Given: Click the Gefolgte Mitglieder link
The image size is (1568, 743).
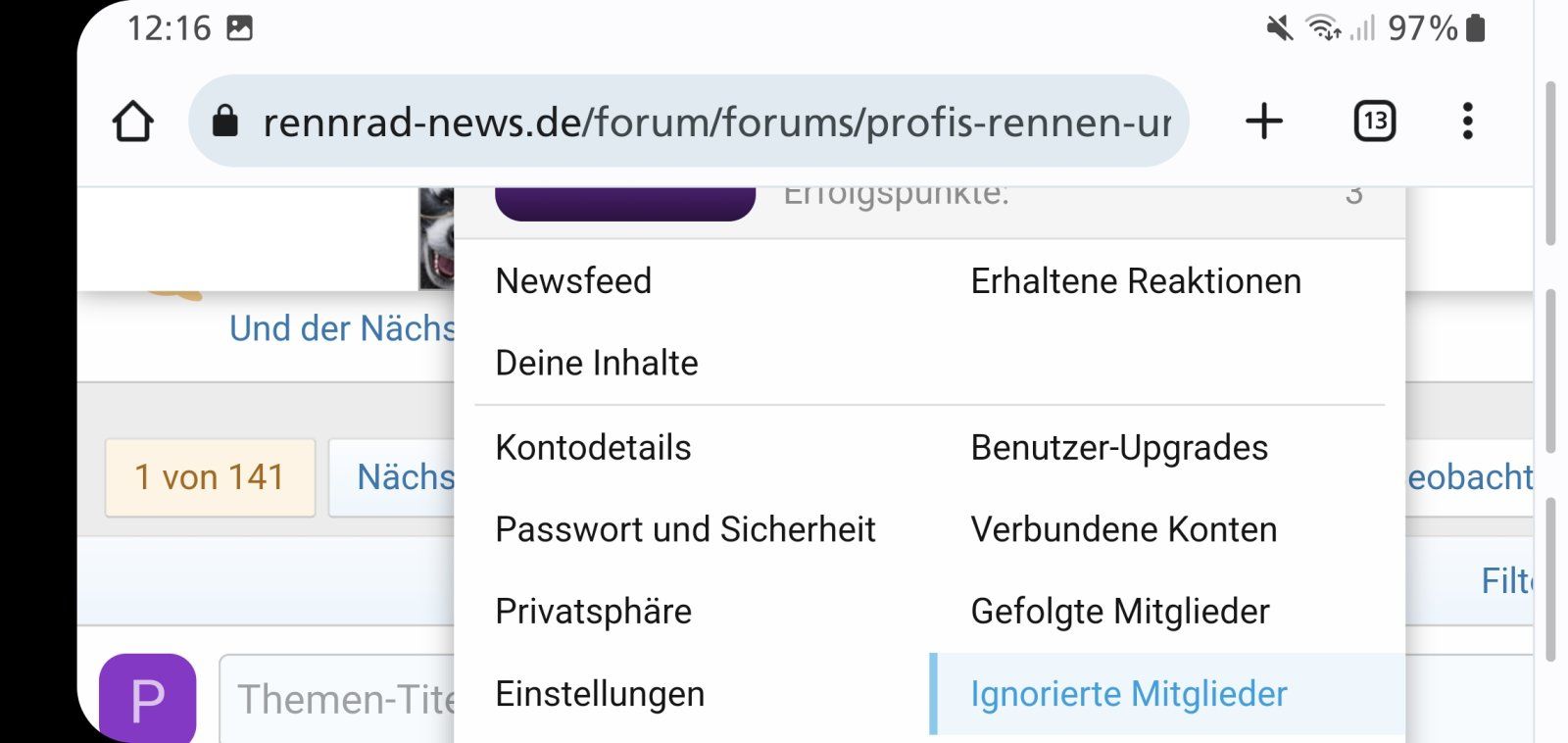Looking at the screenshot, I should coord(1119,612).
